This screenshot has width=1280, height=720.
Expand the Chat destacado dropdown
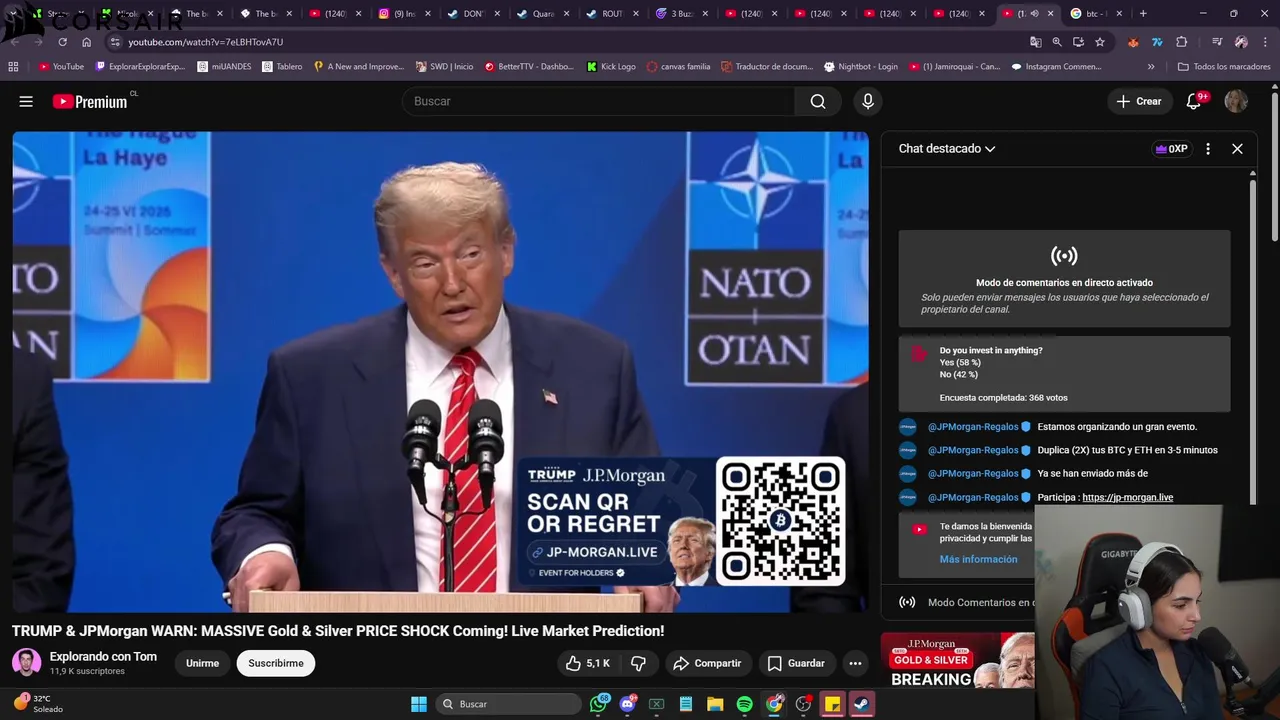[x=947, y=149]
